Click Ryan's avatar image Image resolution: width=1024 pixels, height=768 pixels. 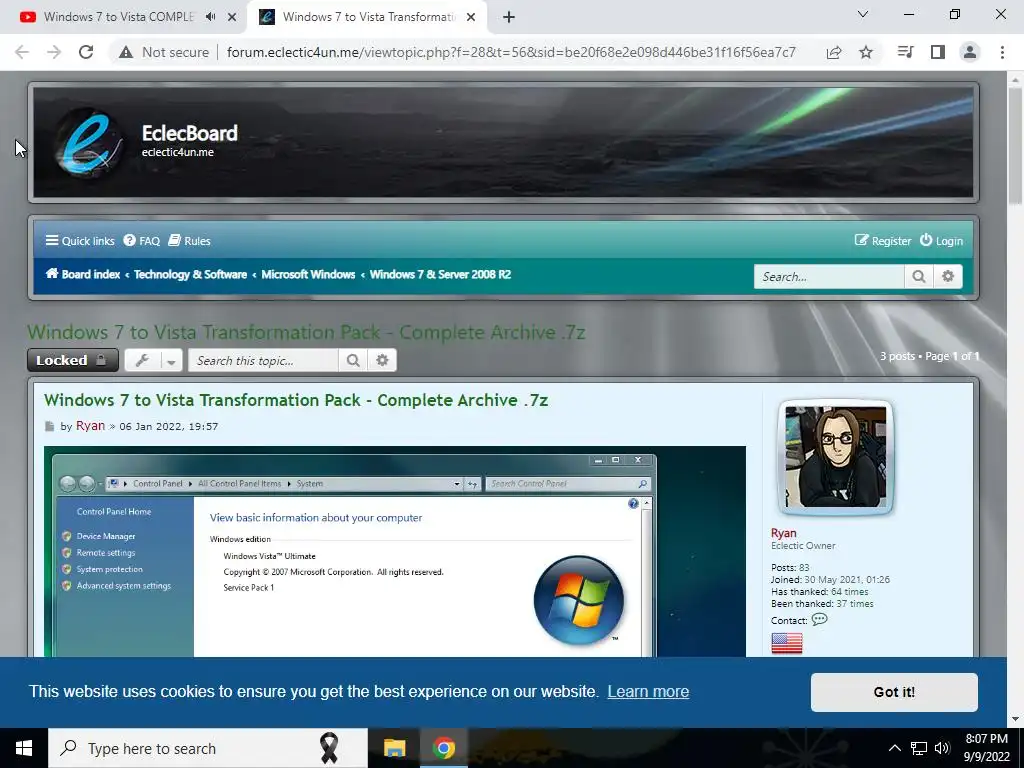[x=835, y=456]
